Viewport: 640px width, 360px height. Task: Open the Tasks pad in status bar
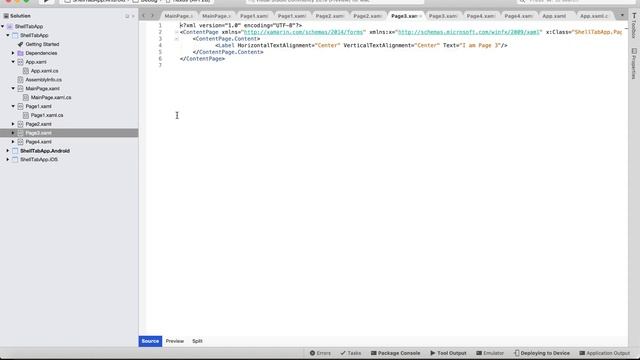point(351,353)
